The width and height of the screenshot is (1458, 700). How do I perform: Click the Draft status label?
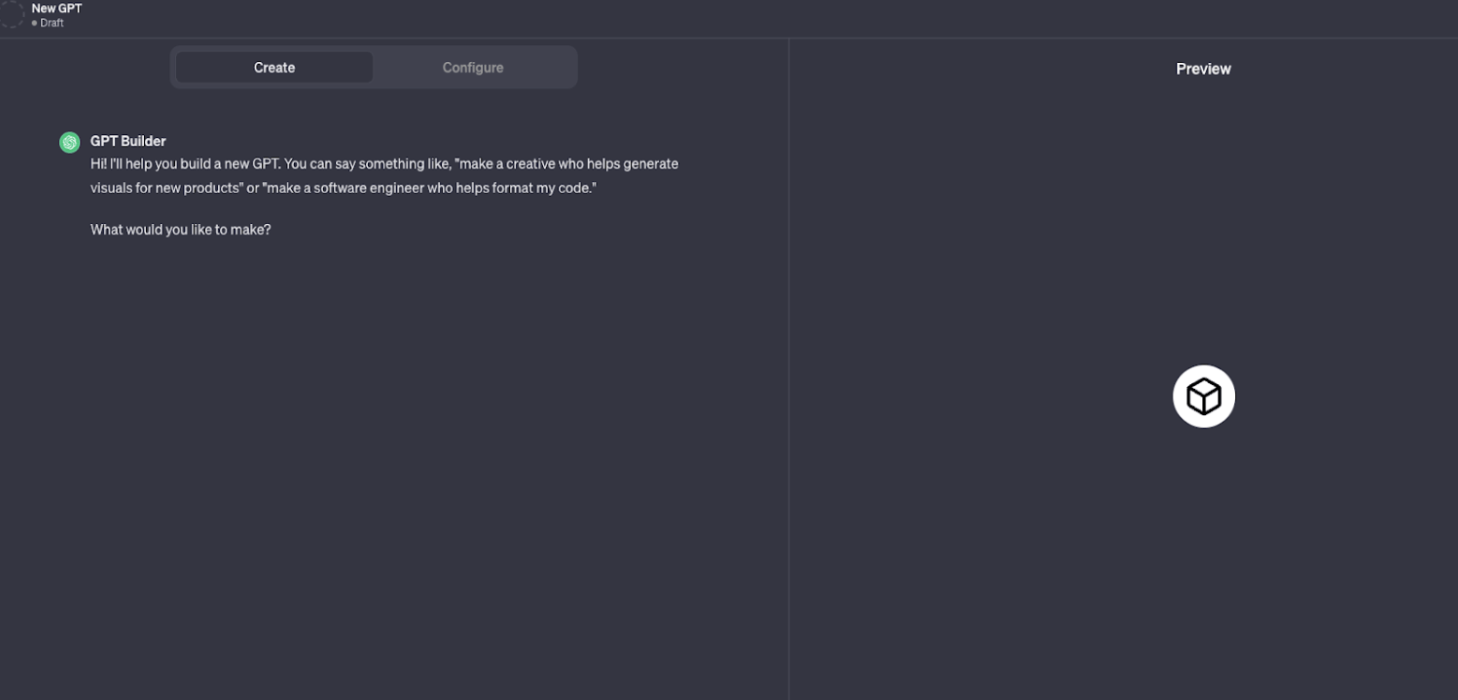click(50, 21)
